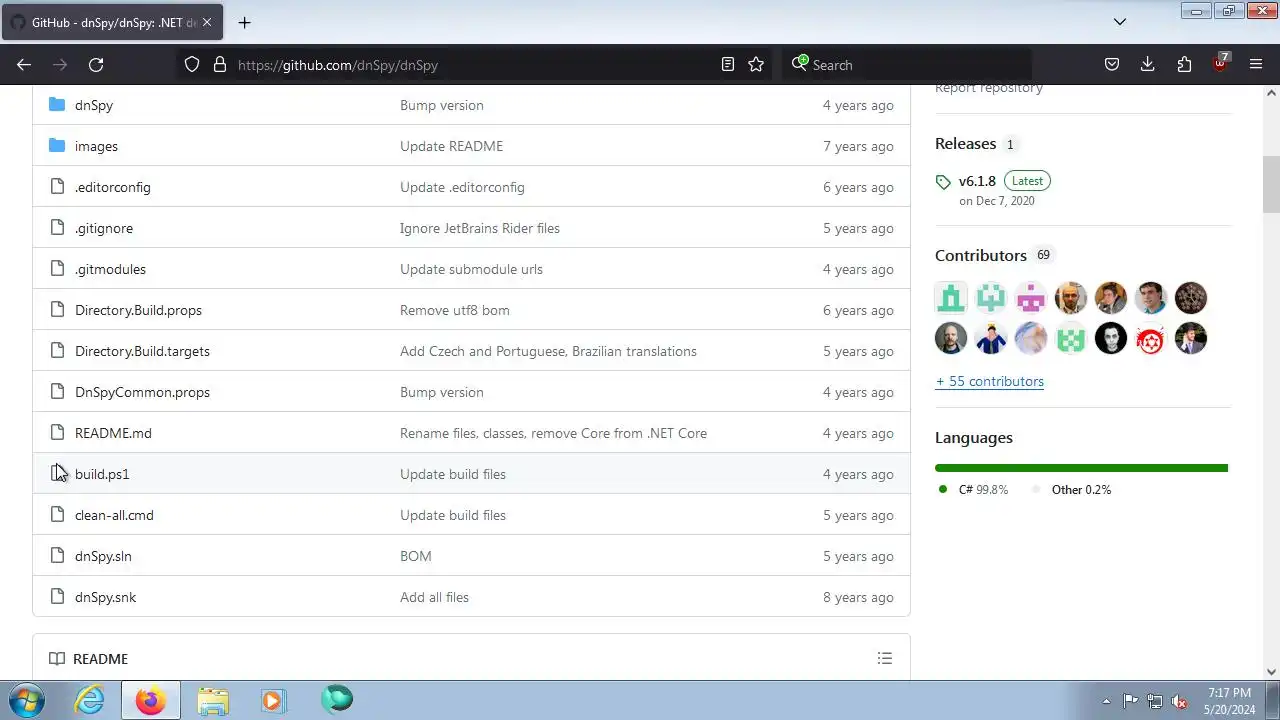
Task: Click the browser Search box
Action: tap(905, 65)
